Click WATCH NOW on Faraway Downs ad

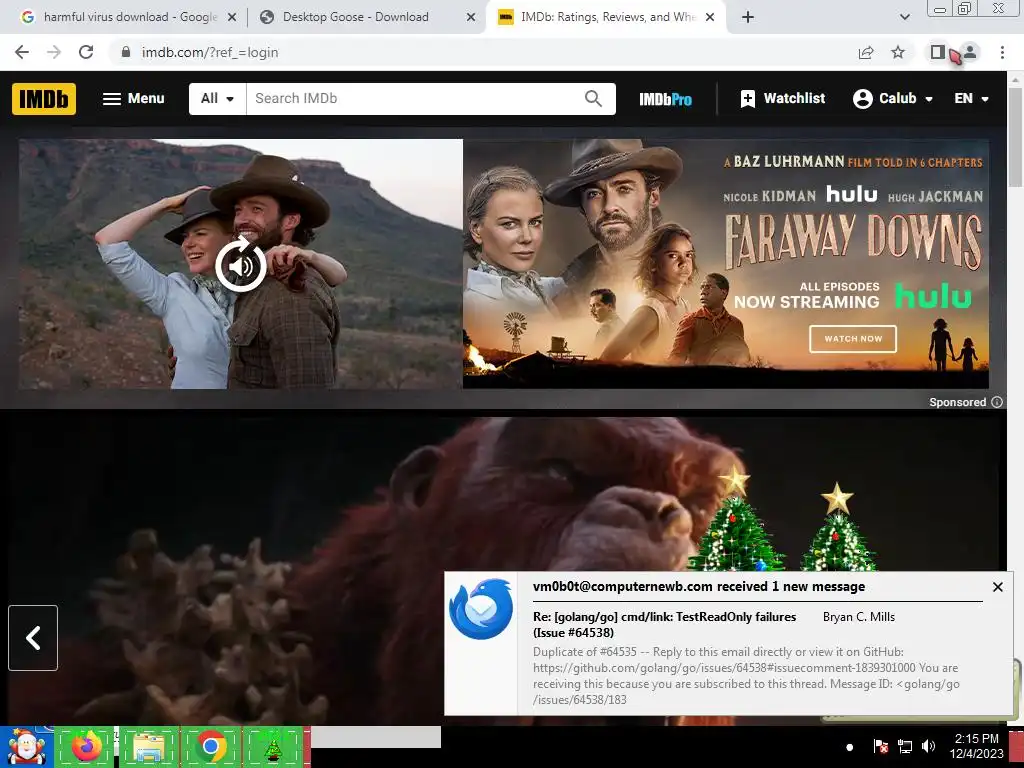pyautogui.click(x=852, y=339)
